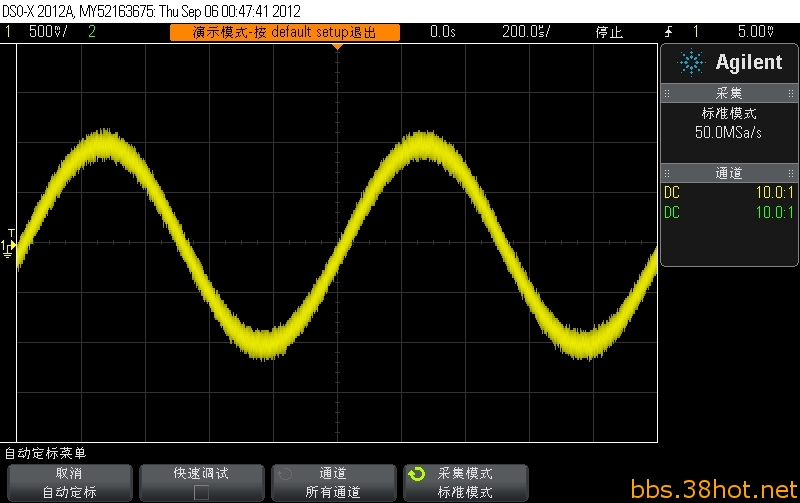Screen dimensions: 800x503
Task: Click the 停止 run status indicator
Action: pyautogui.click(x=609, y=32)
